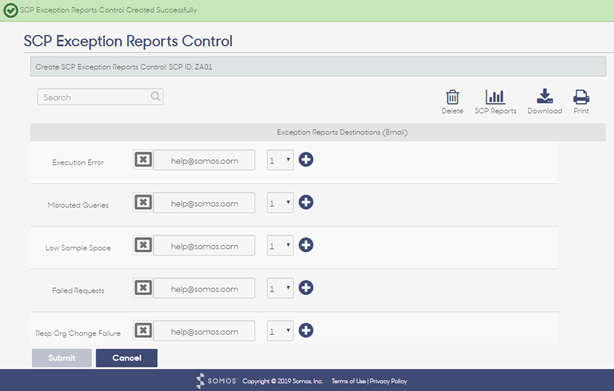Add email destination for Execution Error
The width and height of the screenshot is (614, 391).
(306, 160)
